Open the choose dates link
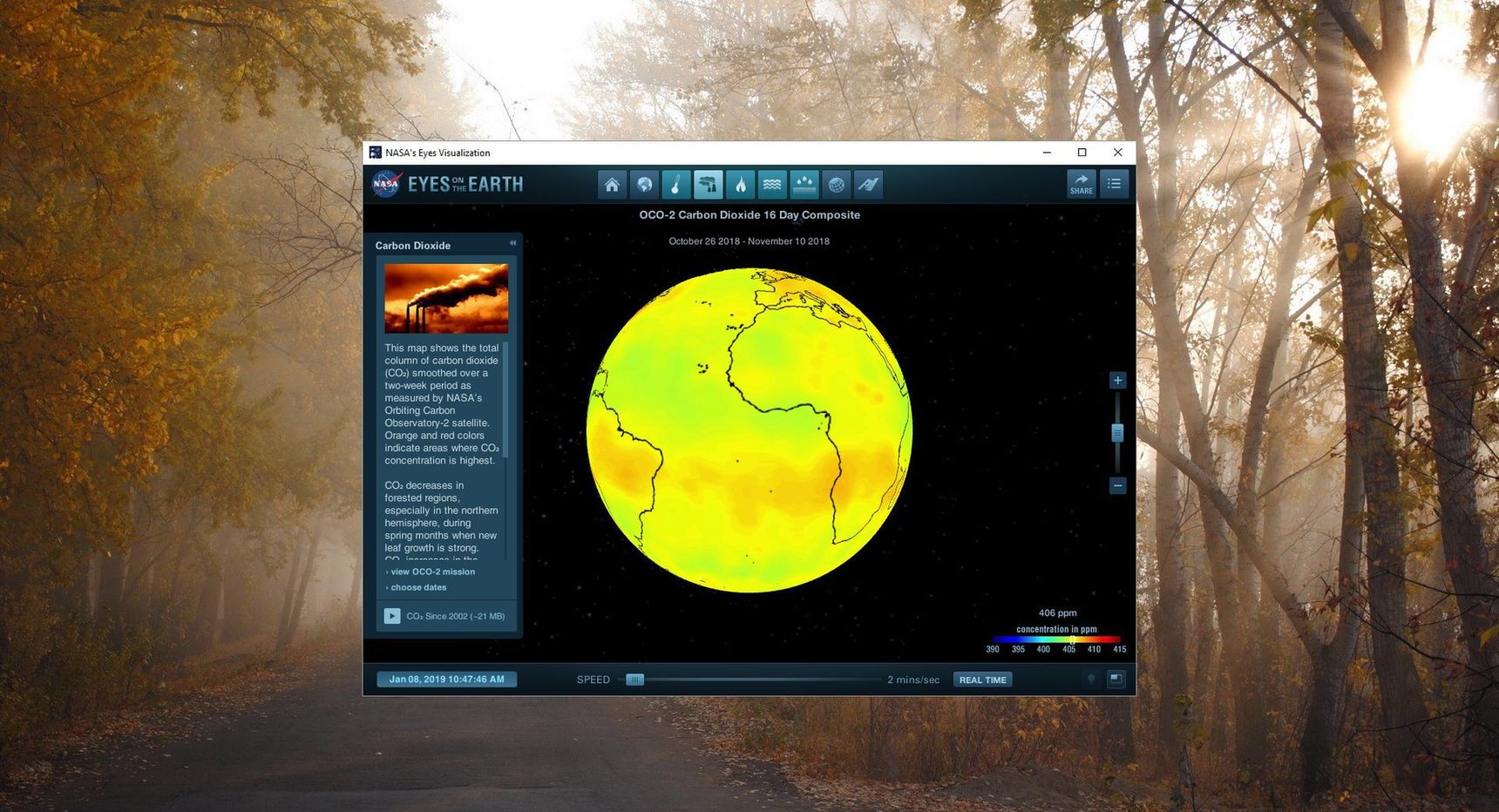This screenshot has width=1499, height=812. tap(417, 587)
